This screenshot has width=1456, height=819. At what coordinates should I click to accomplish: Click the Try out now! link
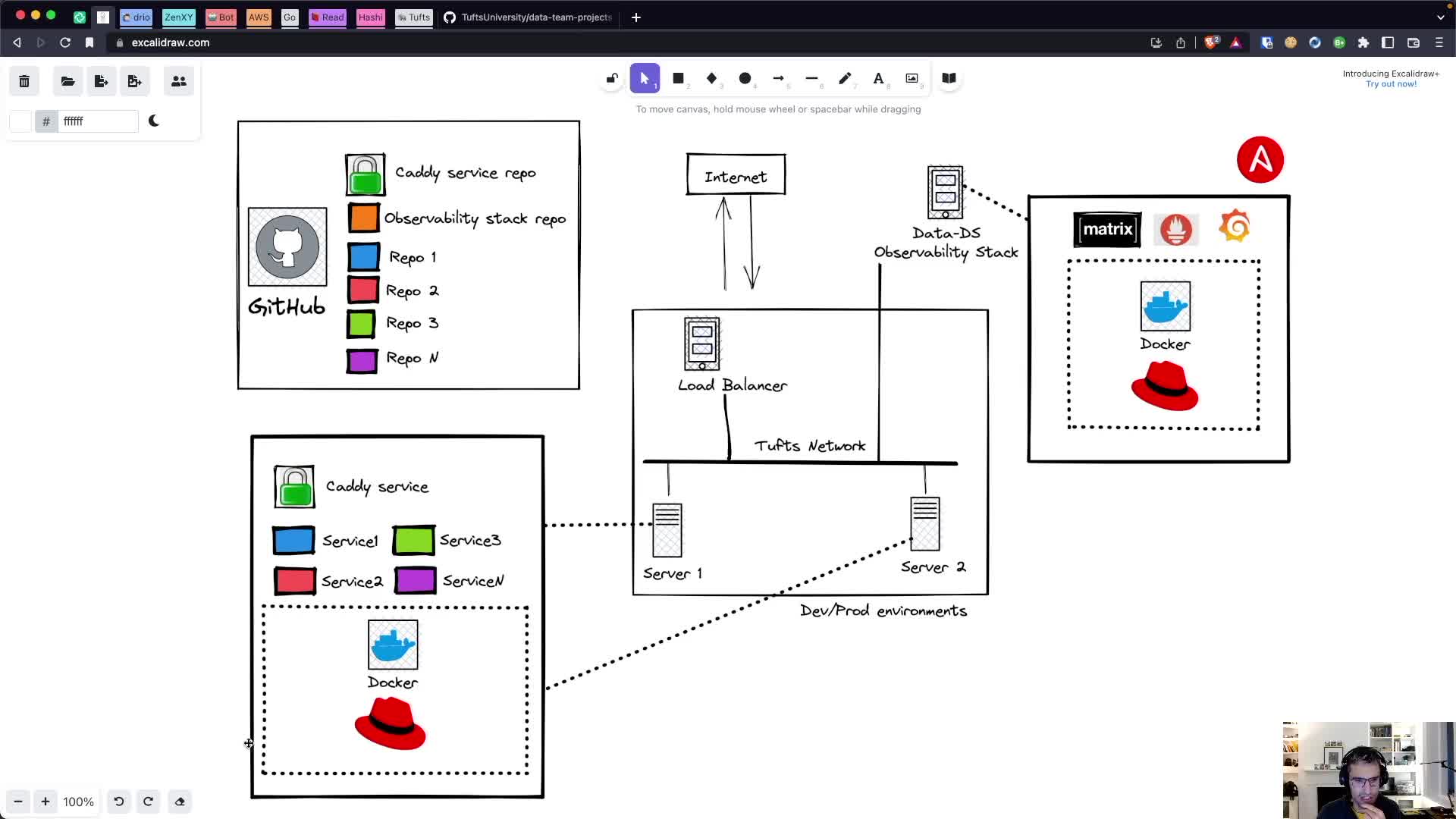click(1391, 84)
